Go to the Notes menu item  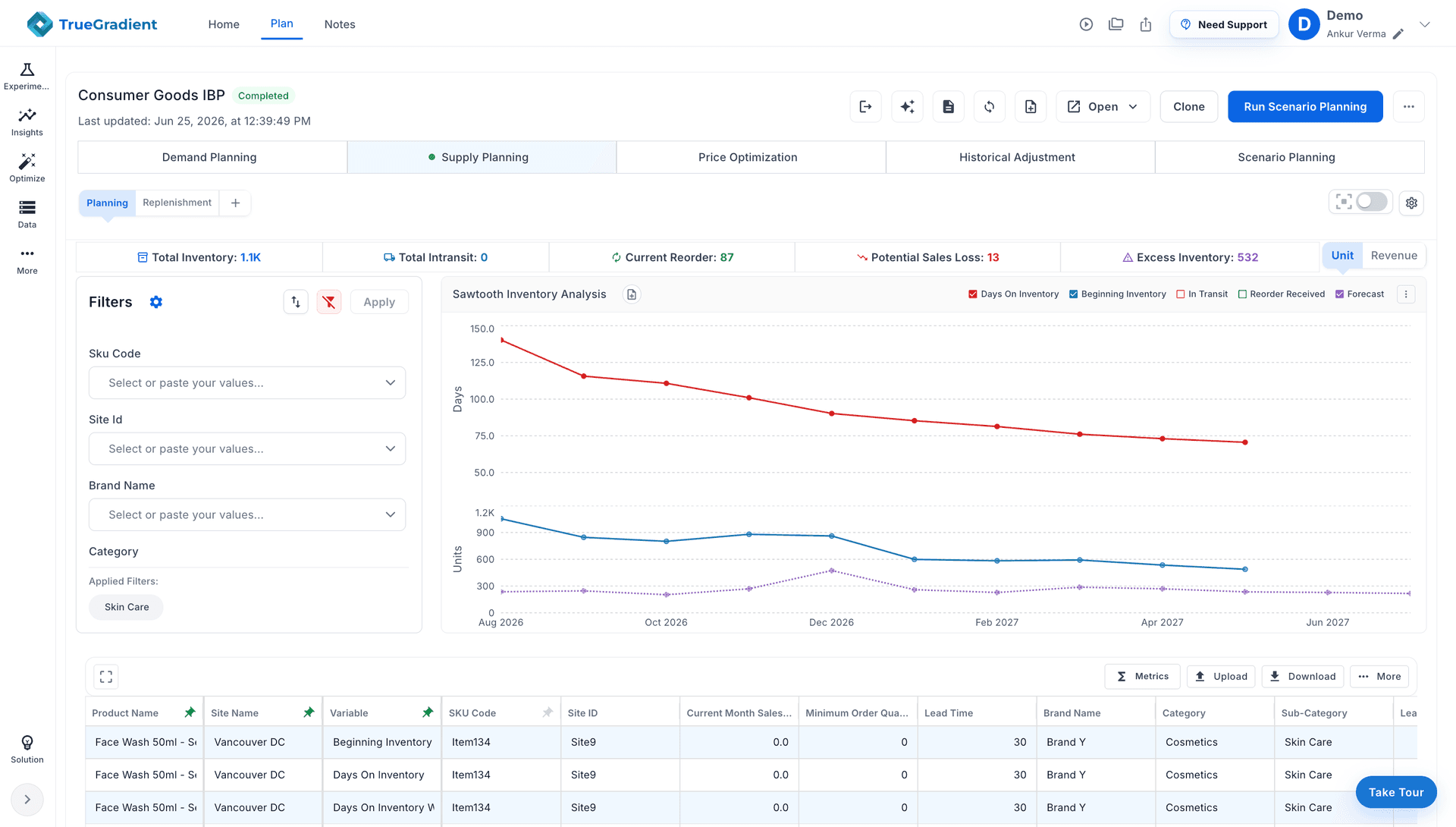pos(340,24)
